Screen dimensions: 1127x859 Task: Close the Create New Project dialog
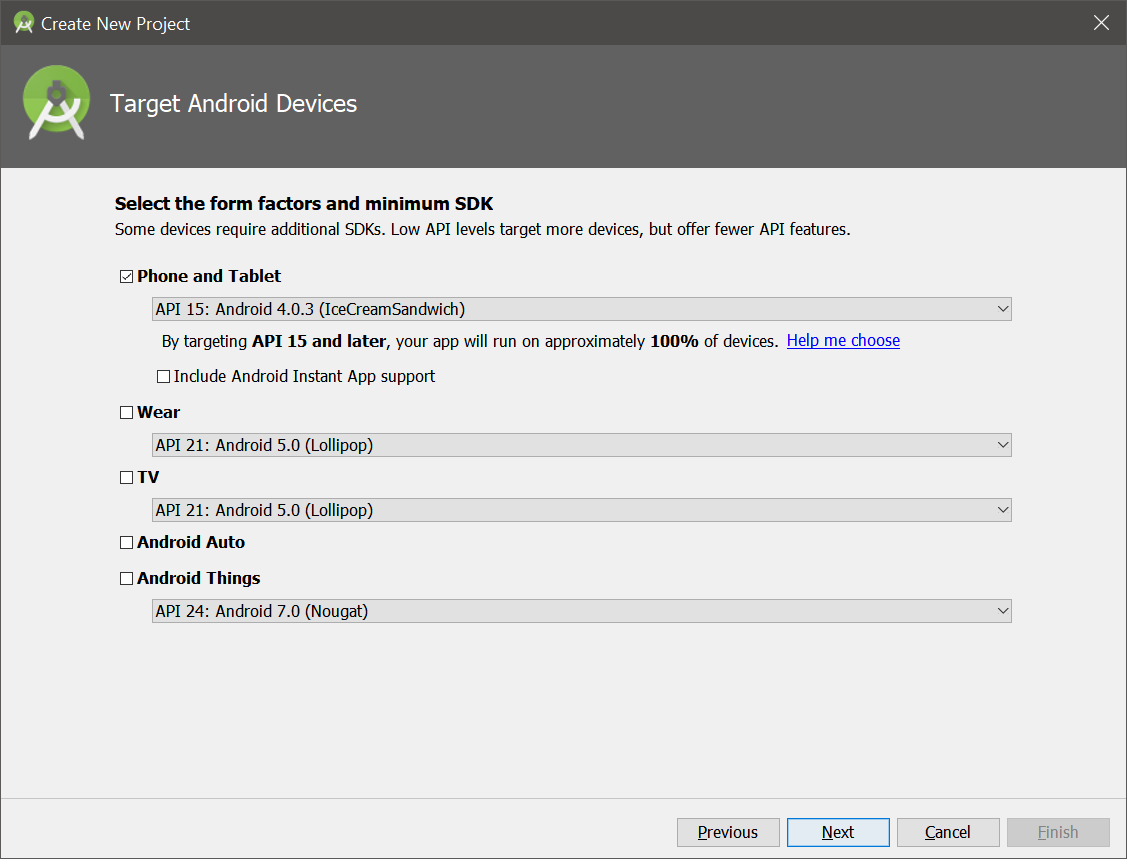coord(1101,23)
